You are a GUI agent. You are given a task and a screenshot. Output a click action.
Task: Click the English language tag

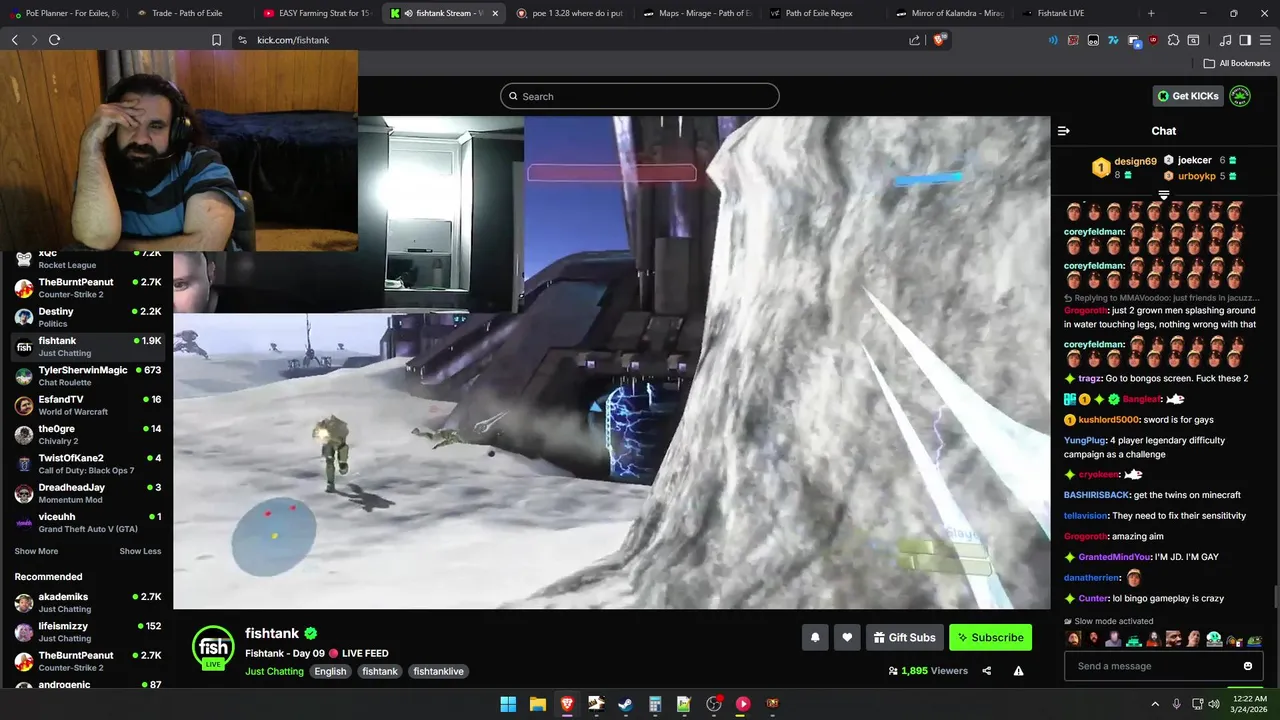pos(330,671)
